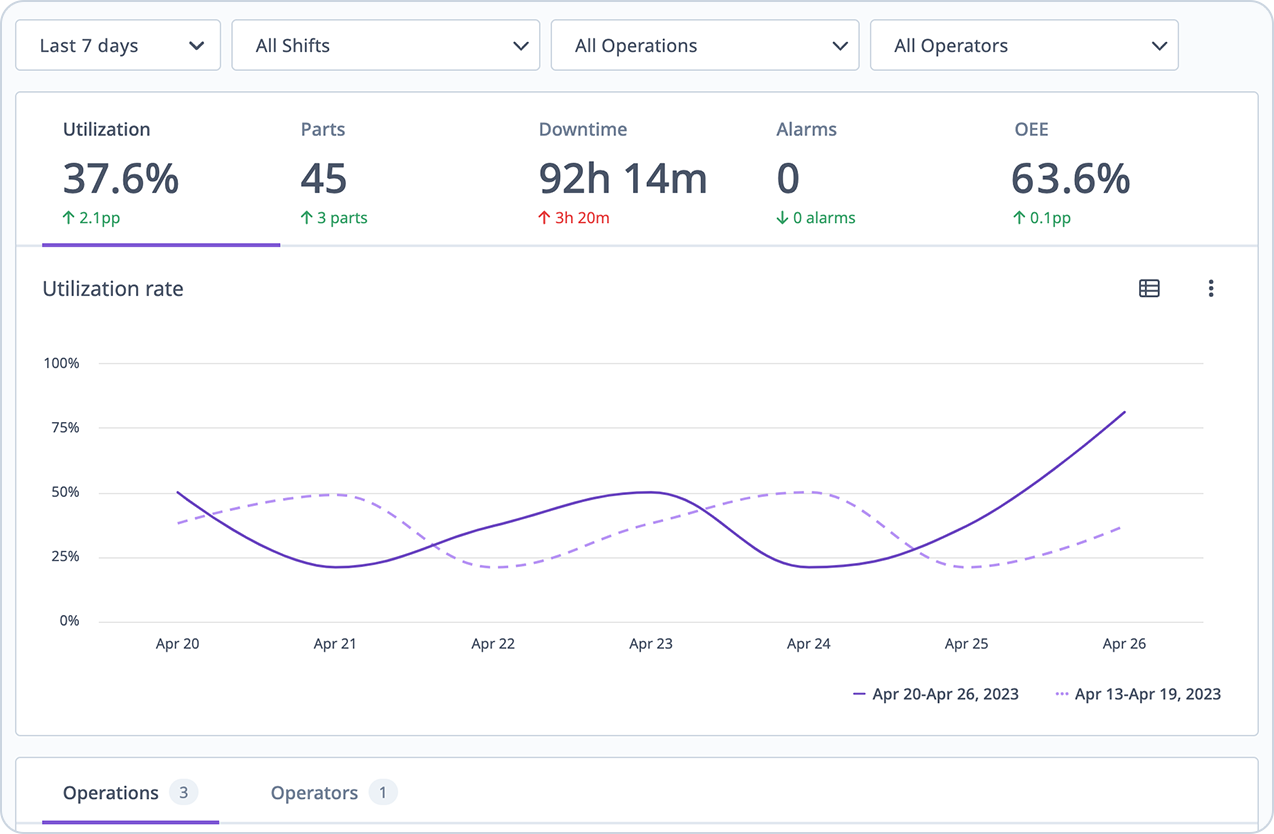
Task: Click the down arrow next to 0 alarms
Action: click(782, 218)
